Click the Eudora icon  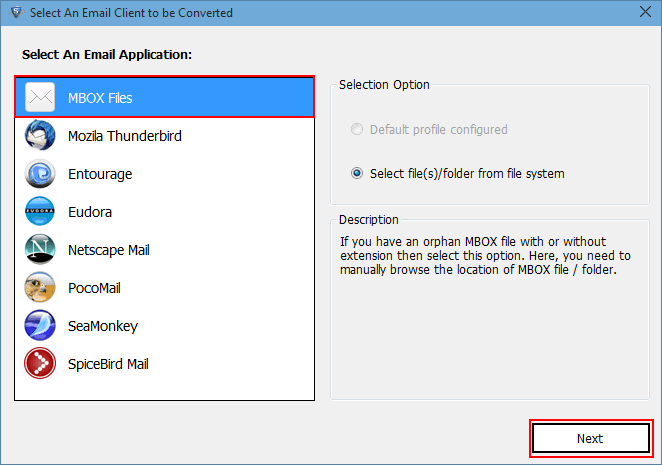coord(40,212)
